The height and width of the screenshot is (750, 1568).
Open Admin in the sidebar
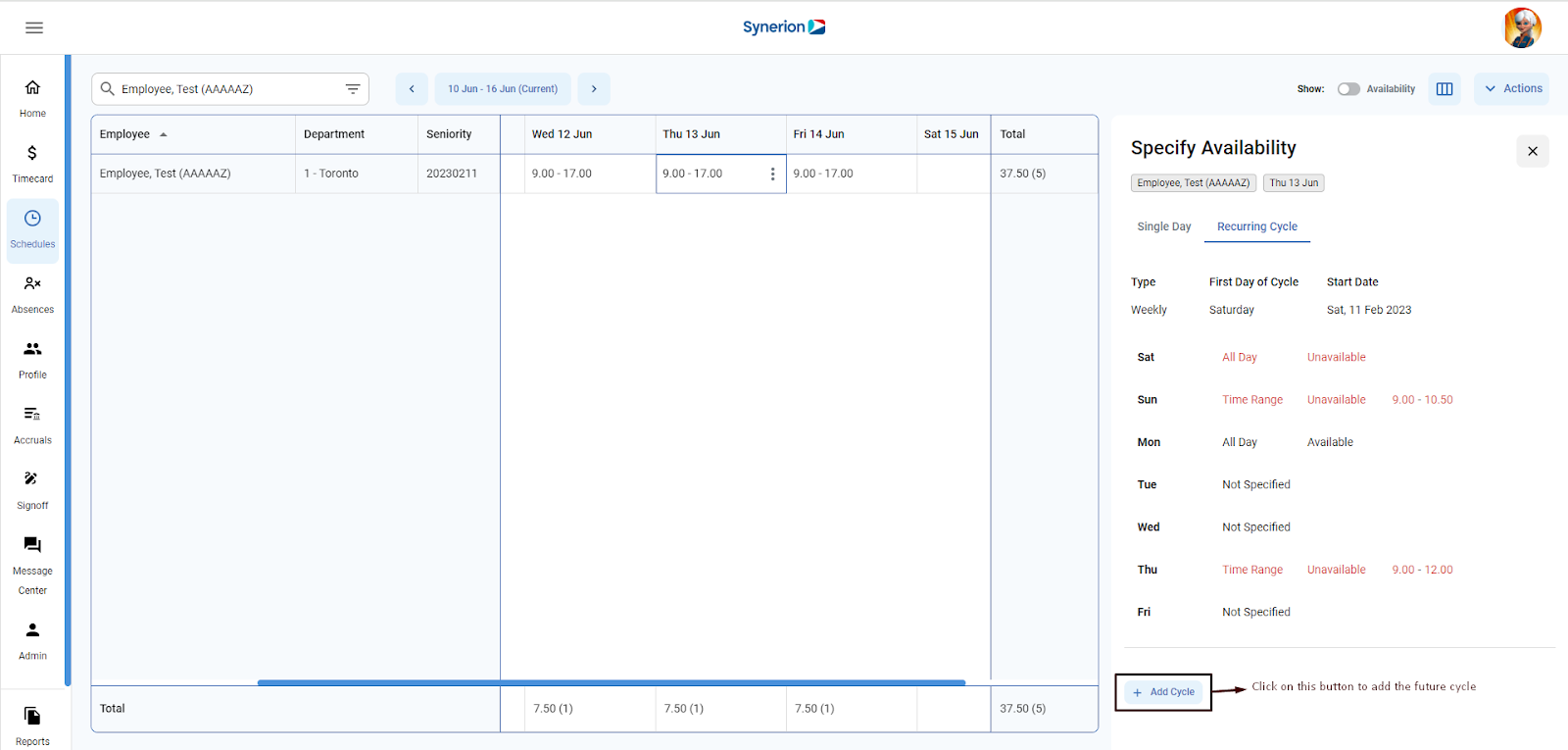[x=32, y=641]
